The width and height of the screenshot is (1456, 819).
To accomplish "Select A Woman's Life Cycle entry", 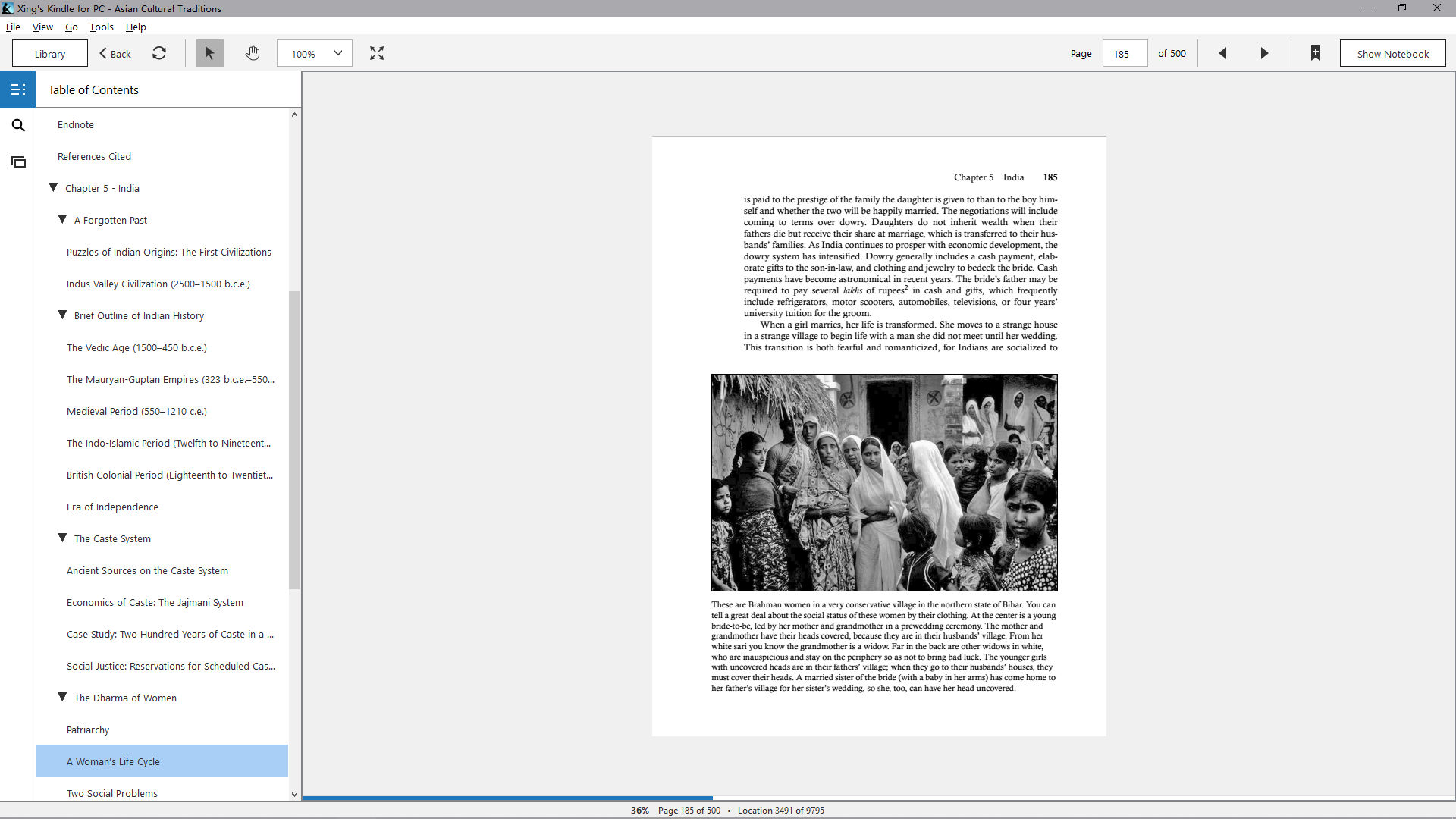I will [x=162, y=761].
